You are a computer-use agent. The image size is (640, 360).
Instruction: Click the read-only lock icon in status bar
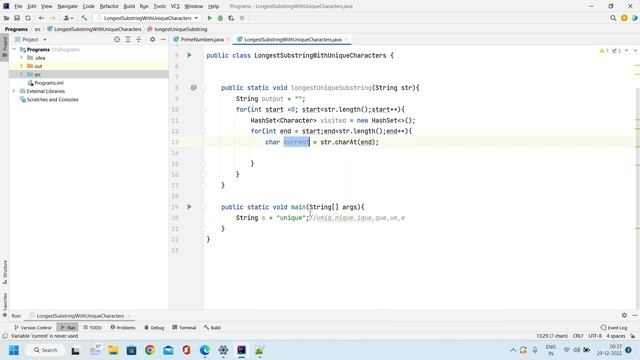point(632,336)
